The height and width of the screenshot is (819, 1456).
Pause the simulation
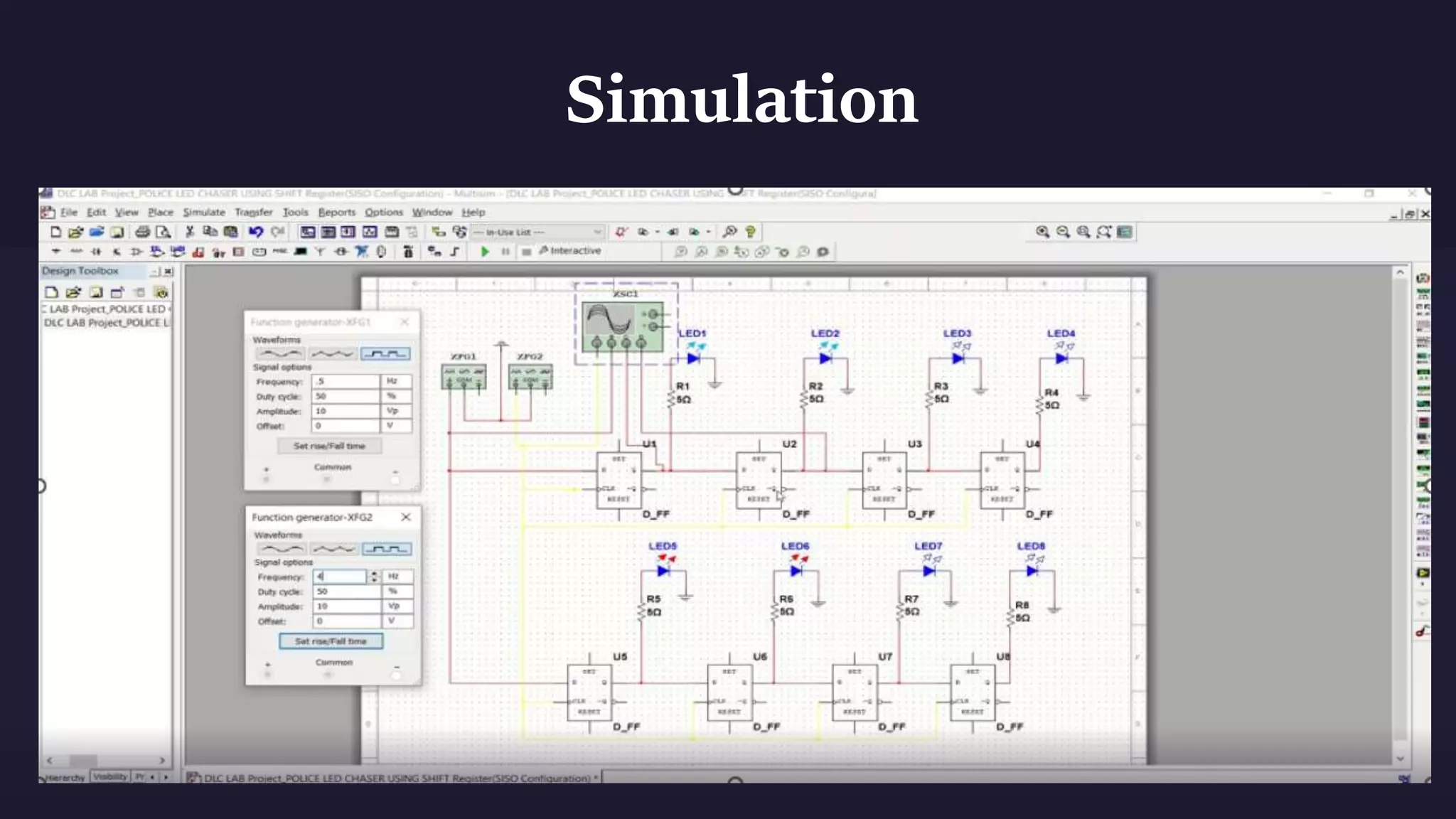pyautogui.click(x=505, y=252)
